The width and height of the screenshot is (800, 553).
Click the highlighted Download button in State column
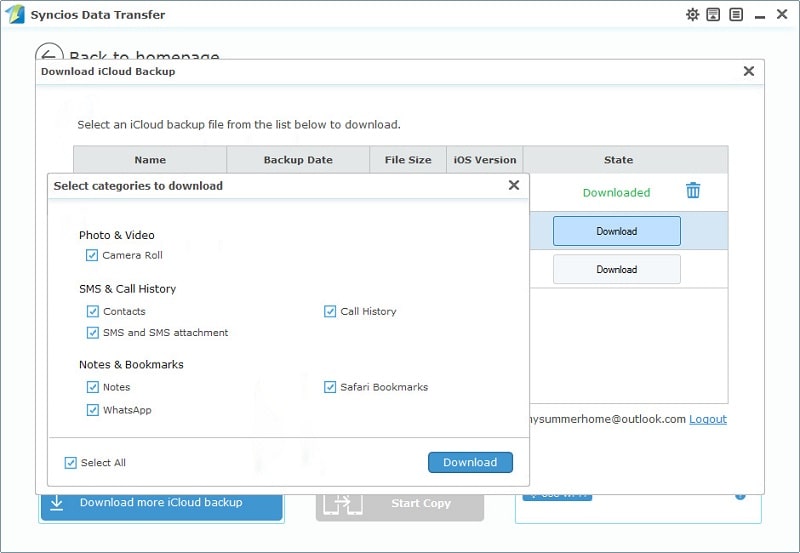coord(616,231)
